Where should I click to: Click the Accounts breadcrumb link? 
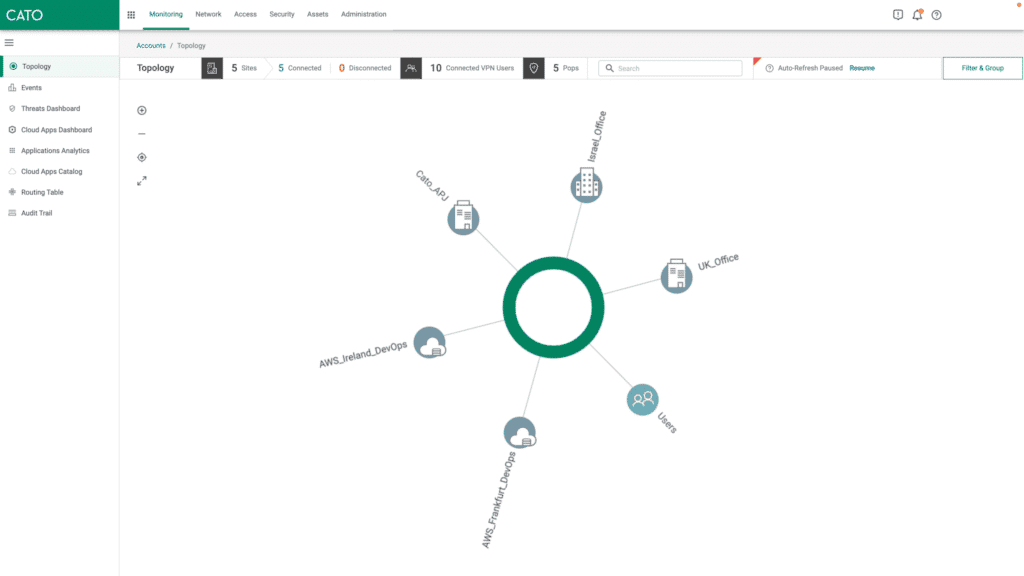(150, 45)
